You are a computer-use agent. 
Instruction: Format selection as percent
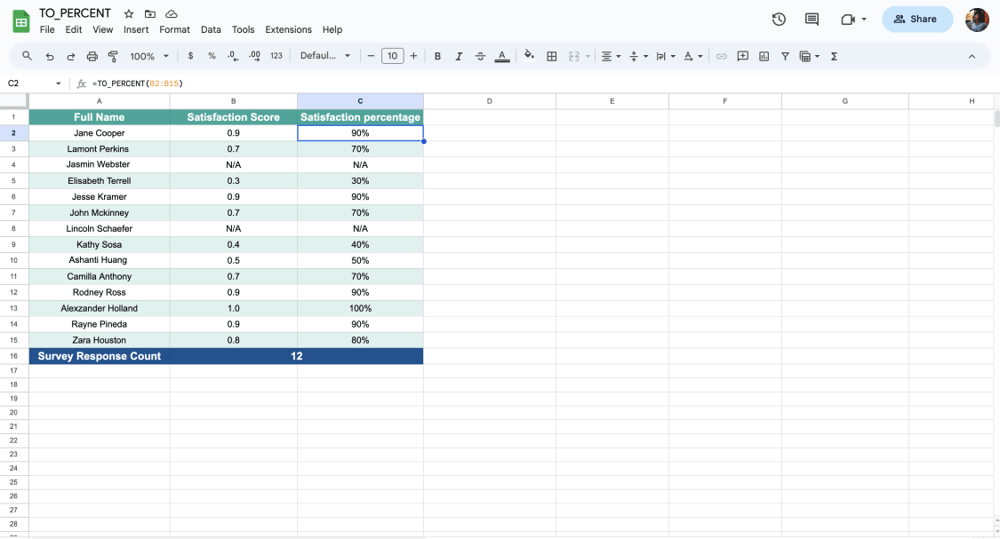pyautogui.click(x=211, y=57)
